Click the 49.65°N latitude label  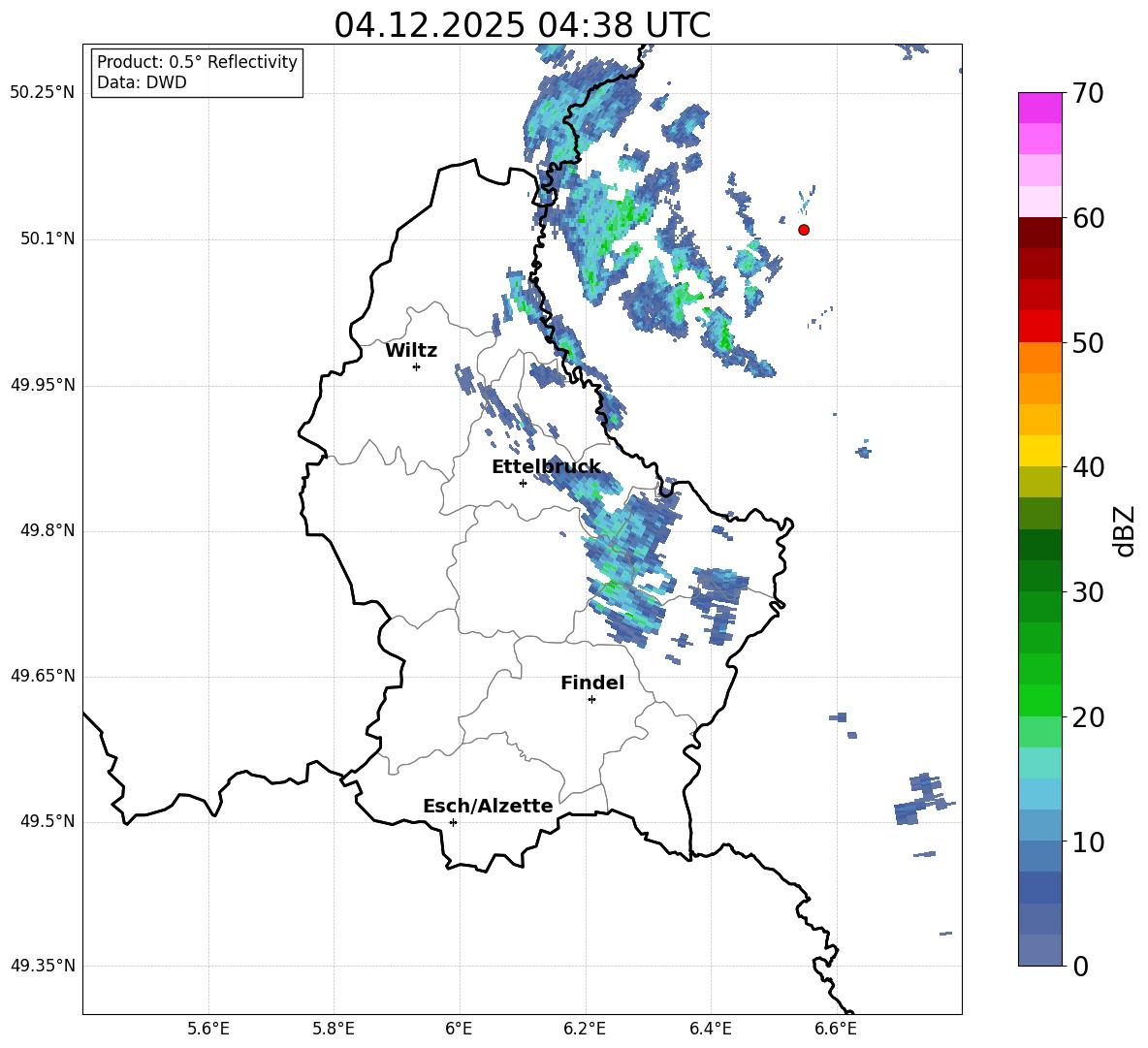pos(43,676)
